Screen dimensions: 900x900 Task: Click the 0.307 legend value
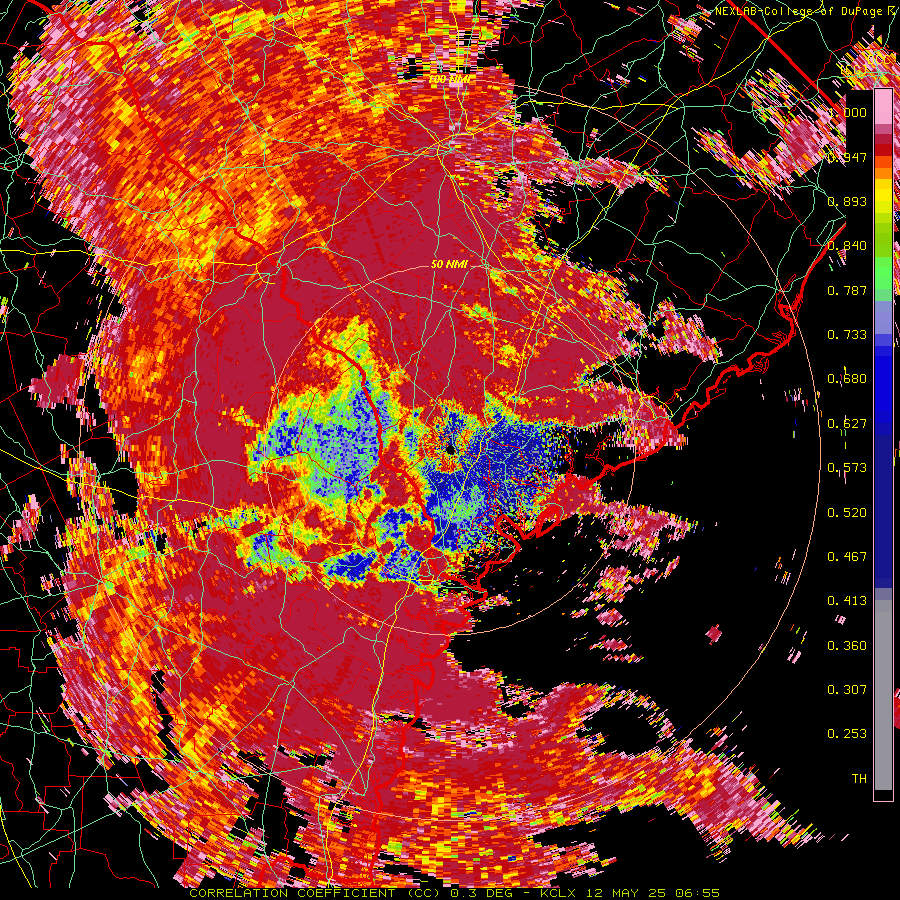coord(847,690)
